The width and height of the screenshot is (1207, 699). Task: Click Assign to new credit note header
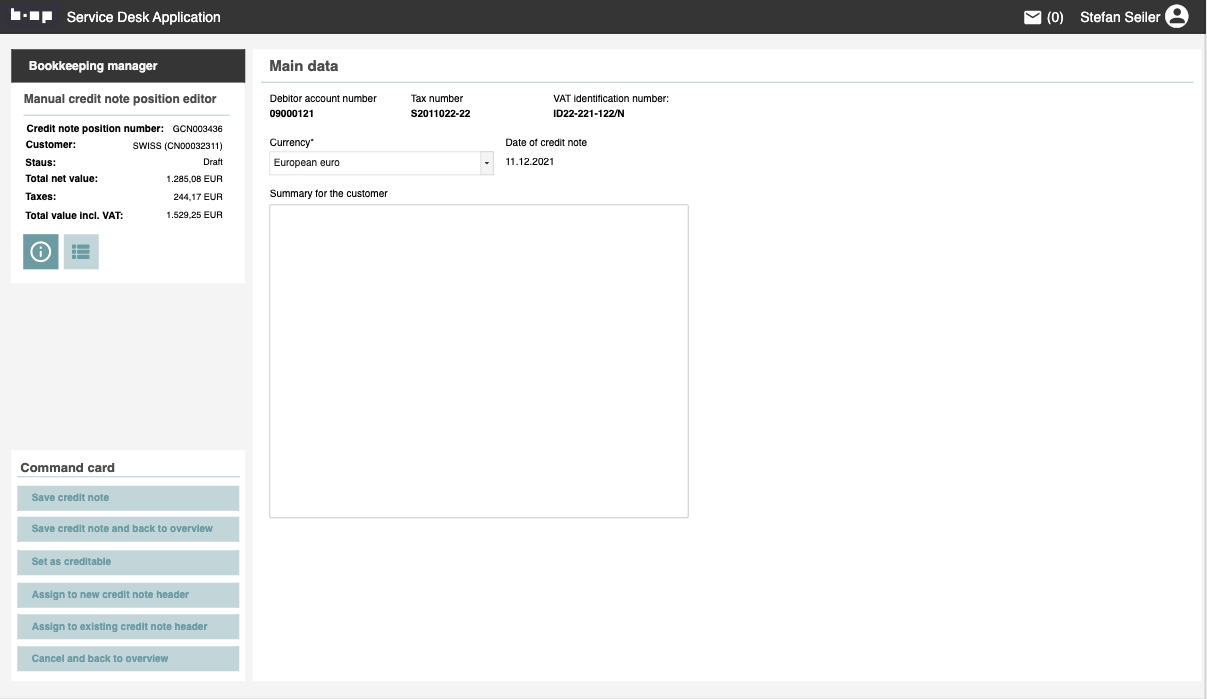(128, 595)
